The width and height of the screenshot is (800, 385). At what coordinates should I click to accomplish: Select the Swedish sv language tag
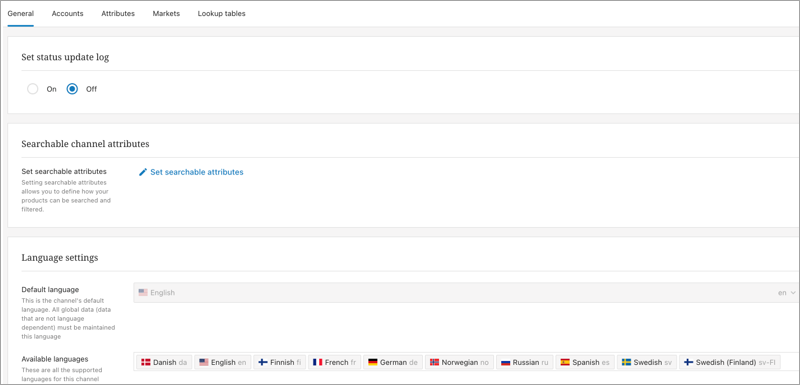click(x=646, y=363)
